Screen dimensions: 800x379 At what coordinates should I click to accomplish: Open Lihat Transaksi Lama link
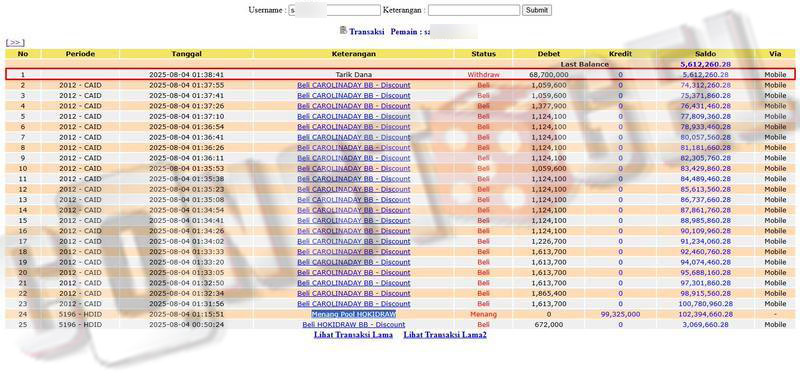(x=353, y=335)
